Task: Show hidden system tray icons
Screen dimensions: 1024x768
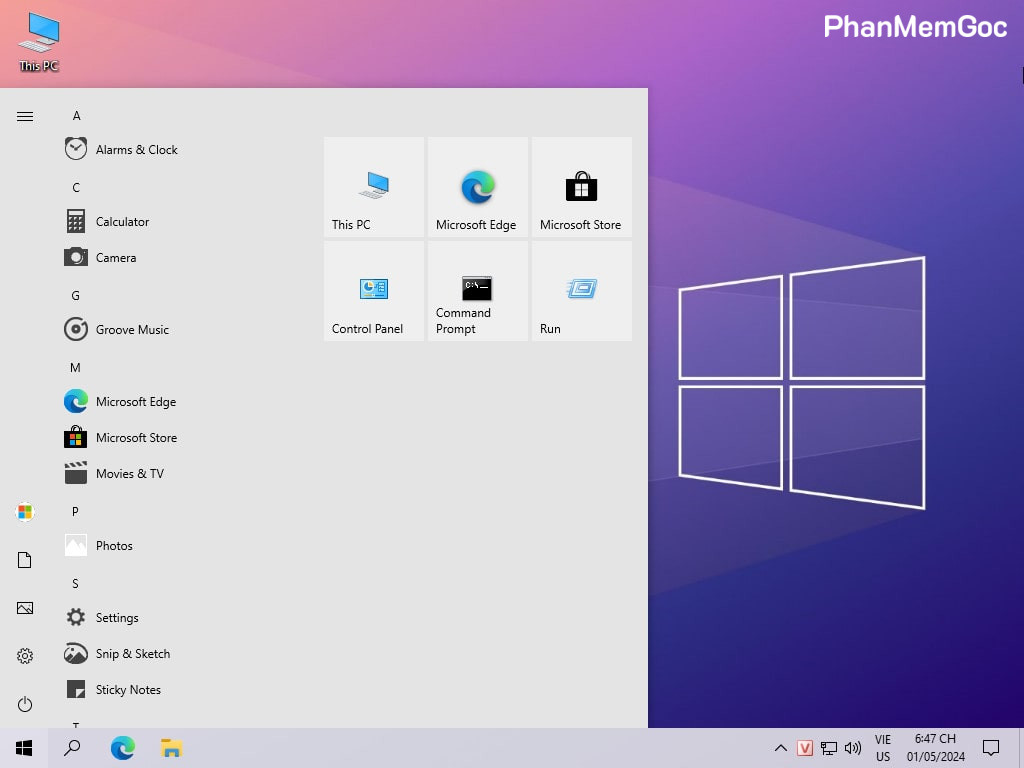Action: click(780, 748)
